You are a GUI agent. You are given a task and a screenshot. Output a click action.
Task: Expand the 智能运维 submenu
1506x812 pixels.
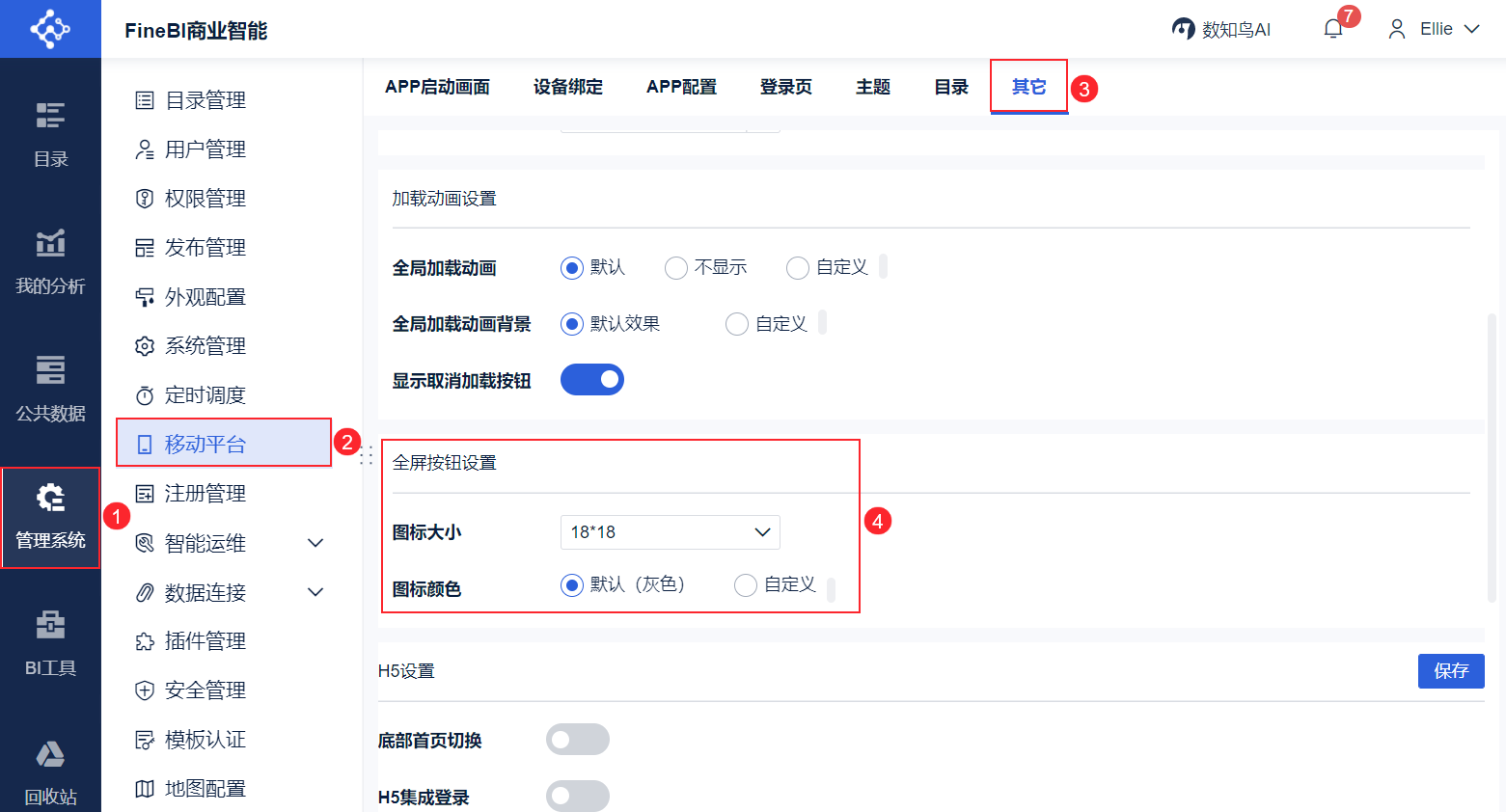click(315, 543)
